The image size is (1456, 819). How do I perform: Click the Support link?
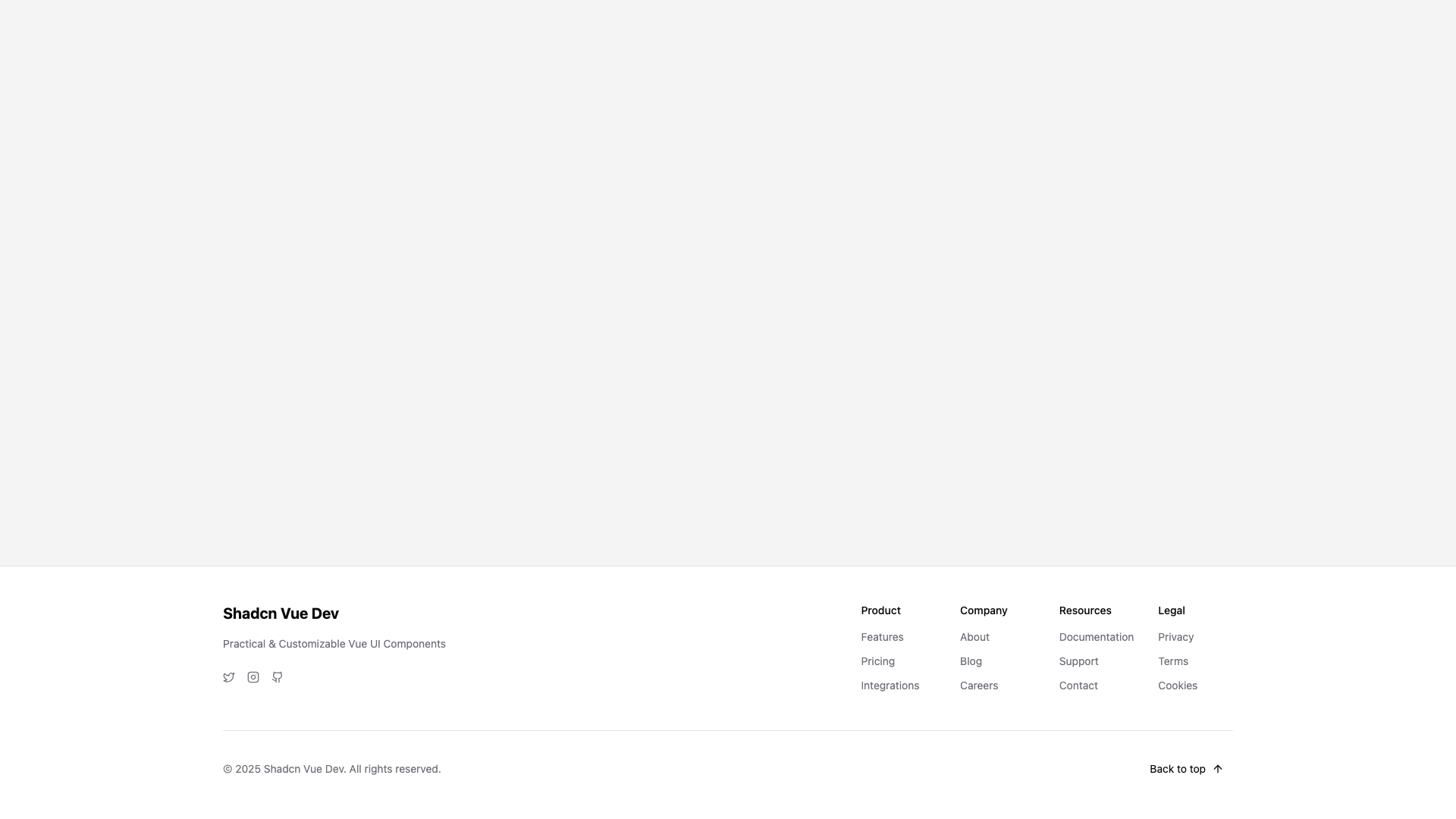point(1078,661)
